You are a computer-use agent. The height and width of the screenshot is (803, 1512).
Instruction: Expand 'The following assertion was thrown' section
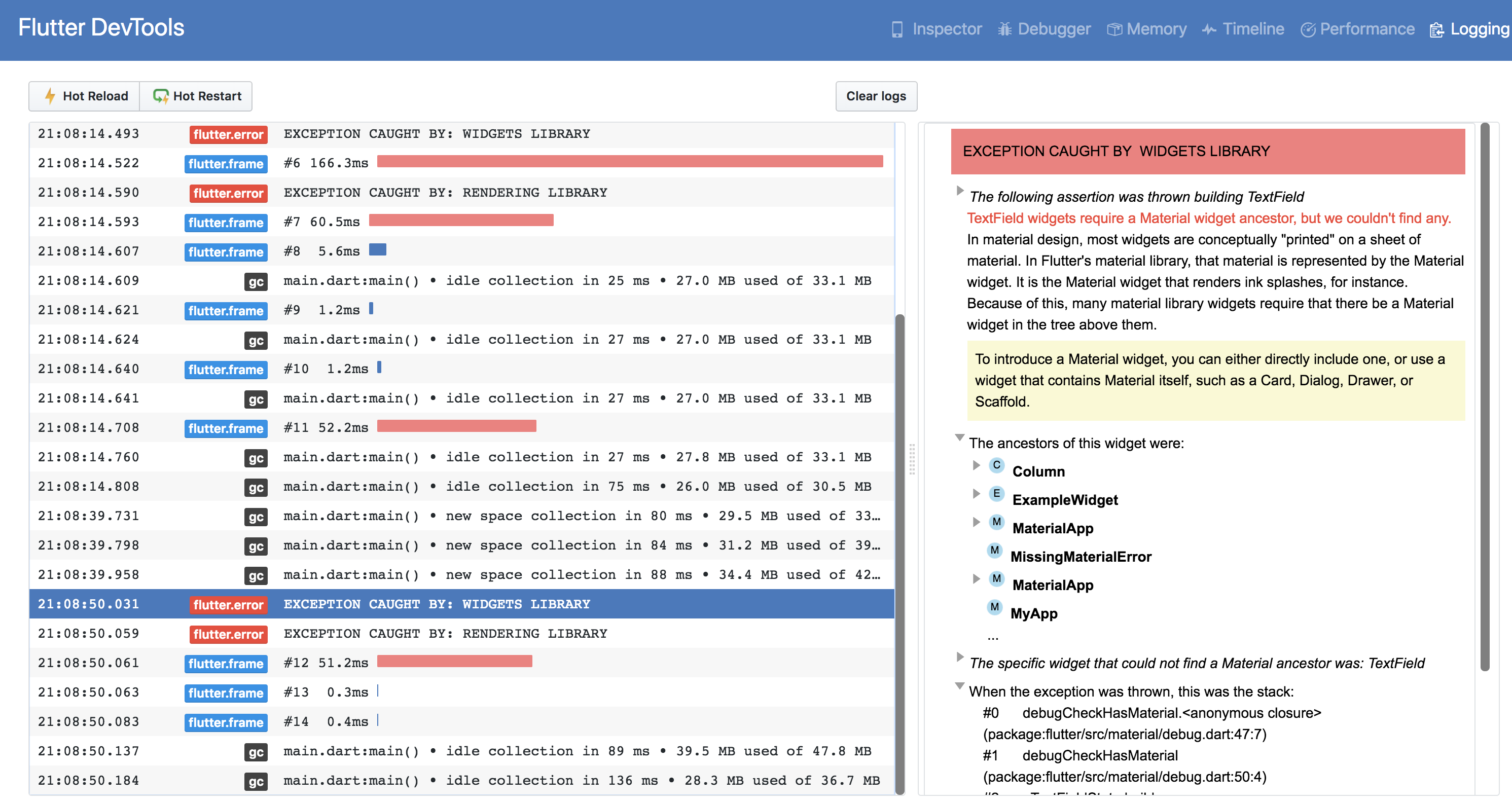click(x=960, y=190)
